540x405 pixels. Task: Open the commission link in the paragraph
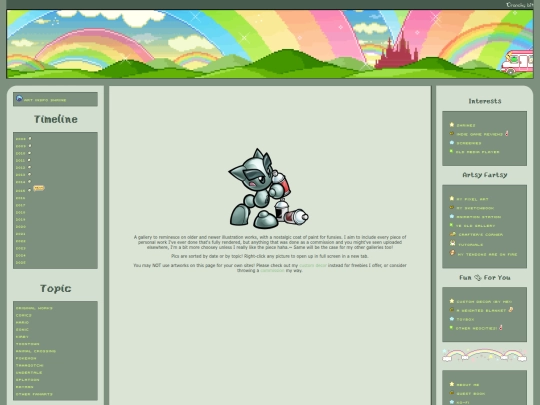(x=272, y=271)
